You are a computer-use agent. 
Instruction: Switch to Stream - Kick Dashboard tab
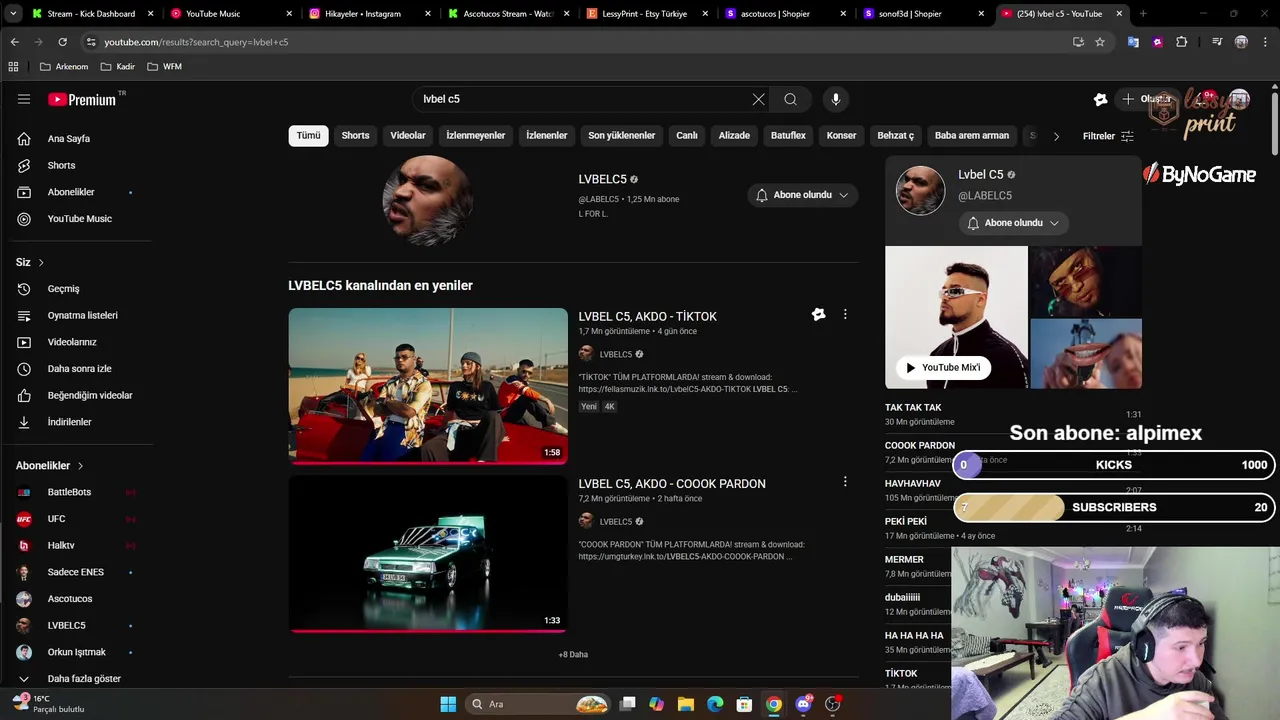pyautogui.click(x=91, y=14)
